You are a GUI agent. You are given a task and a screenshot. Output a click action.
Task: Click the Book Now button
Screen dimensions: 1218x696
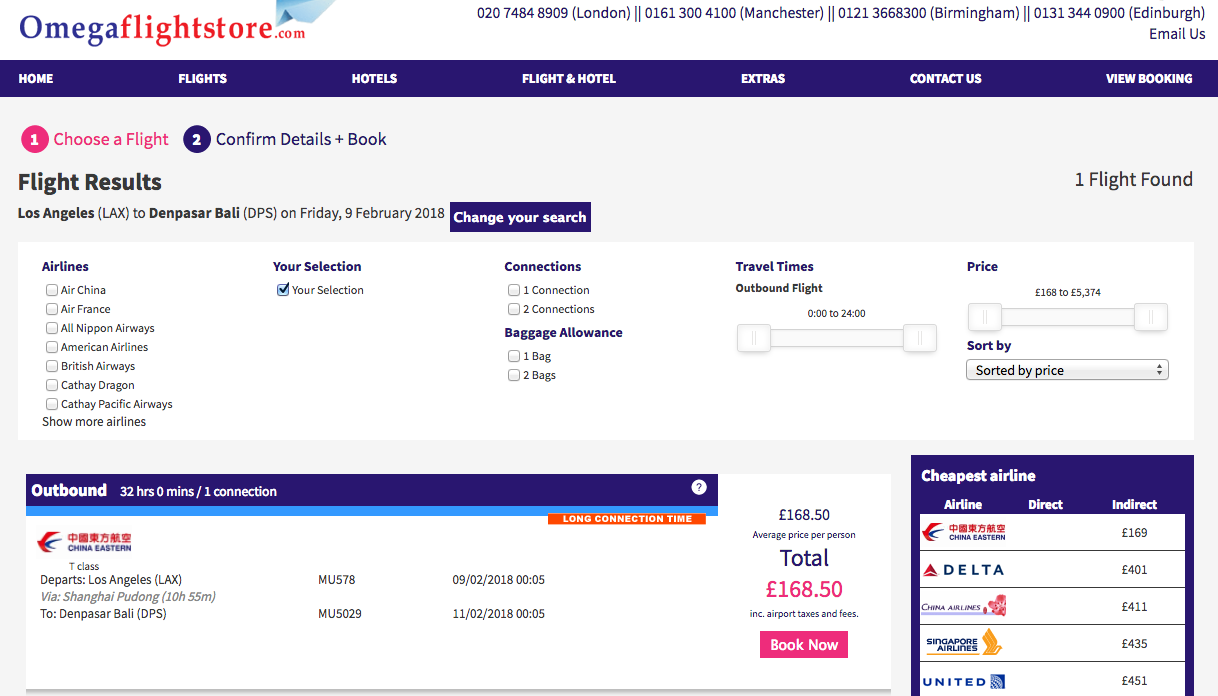pos(804,645)
